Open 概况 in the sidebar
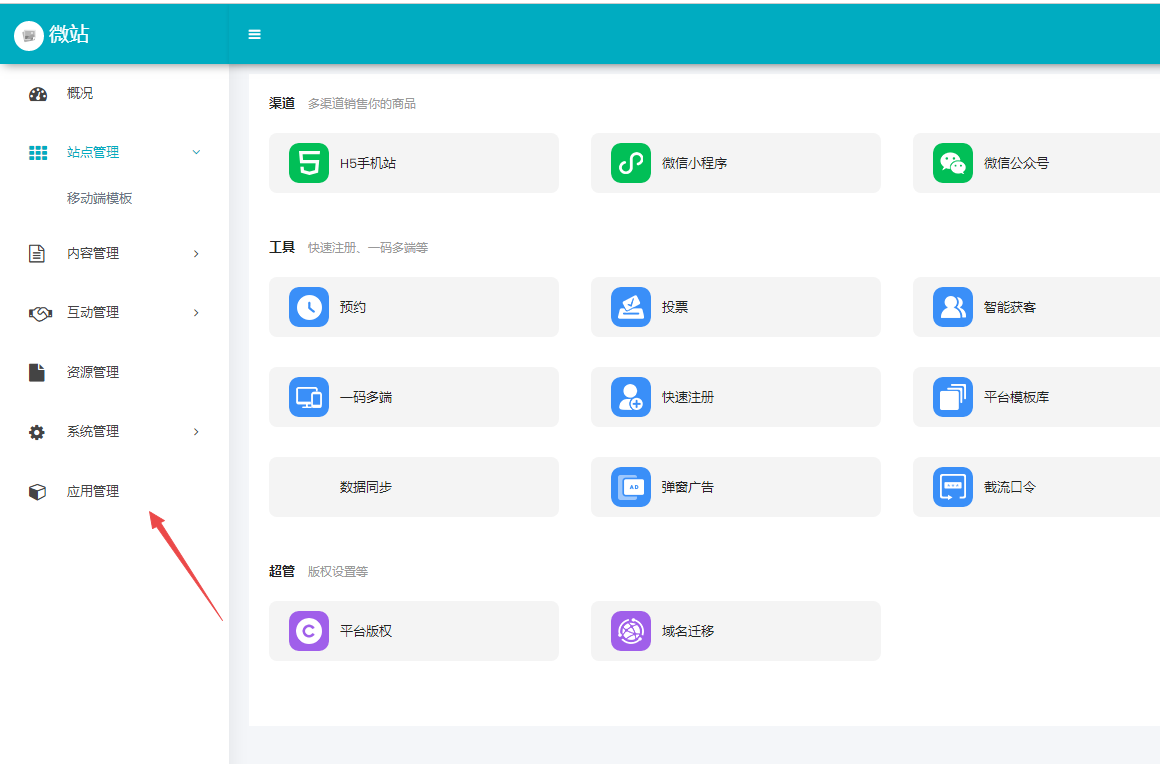Image resolution: width=1160 pixels, height=764 pixels. coord(80,93)
